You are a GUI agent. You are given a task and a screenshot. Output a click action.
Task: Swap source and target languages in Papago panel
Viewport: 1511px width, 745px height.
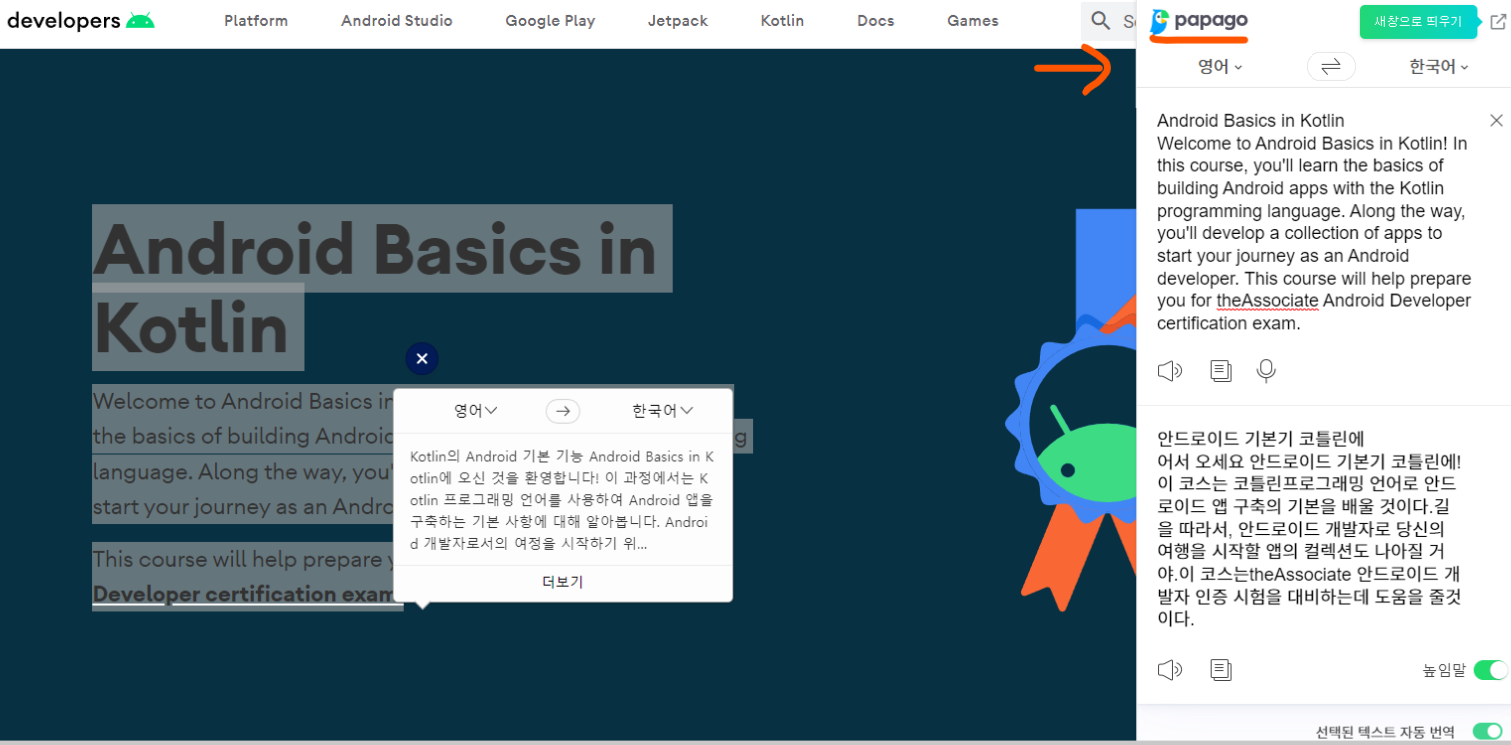pyautogui.click(x=1331, y=66)
